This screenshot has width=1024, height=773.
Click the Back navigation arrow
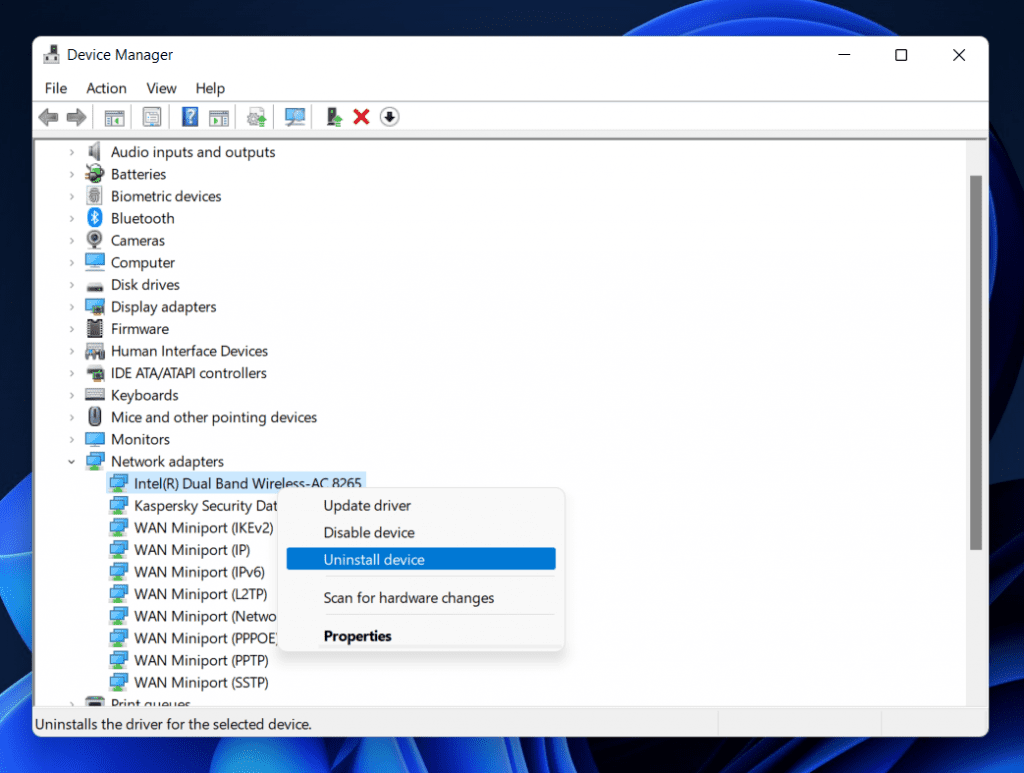click(x=48, y=117)
